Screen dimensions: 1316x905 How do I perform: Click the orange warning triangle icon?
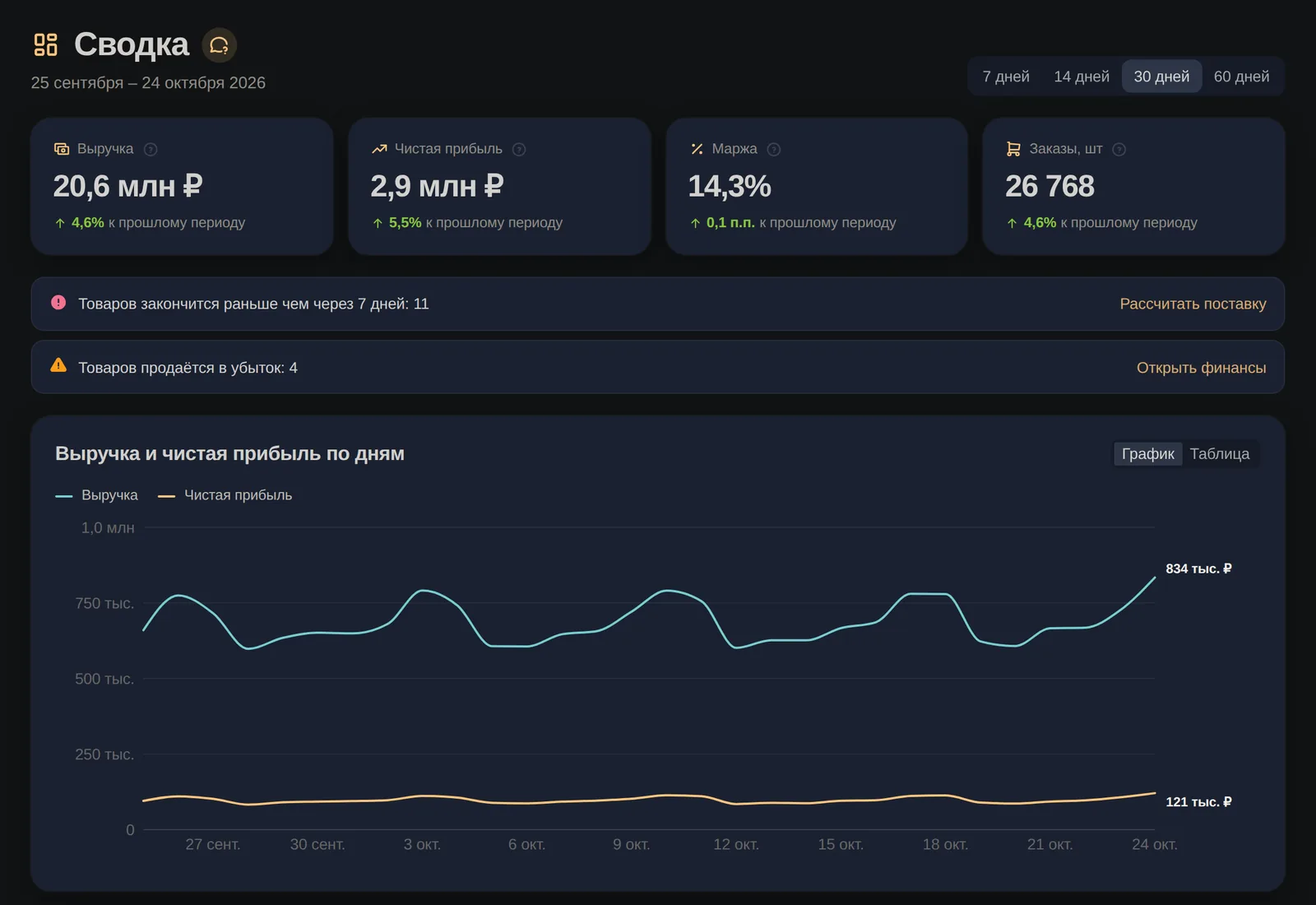[58, 365]
